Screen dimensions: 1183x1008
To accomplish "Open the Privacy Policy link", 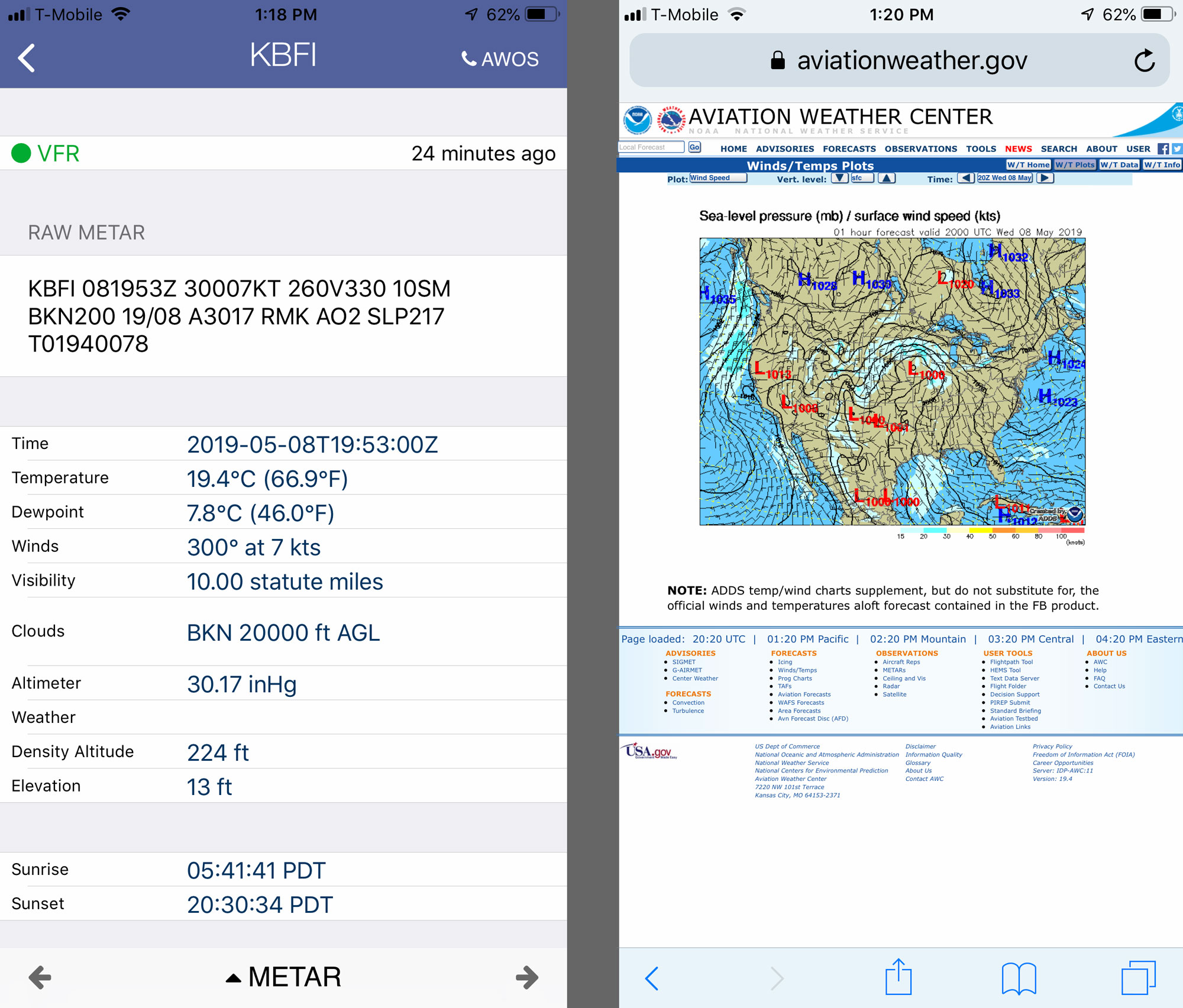I will [x=1052, y=747].
